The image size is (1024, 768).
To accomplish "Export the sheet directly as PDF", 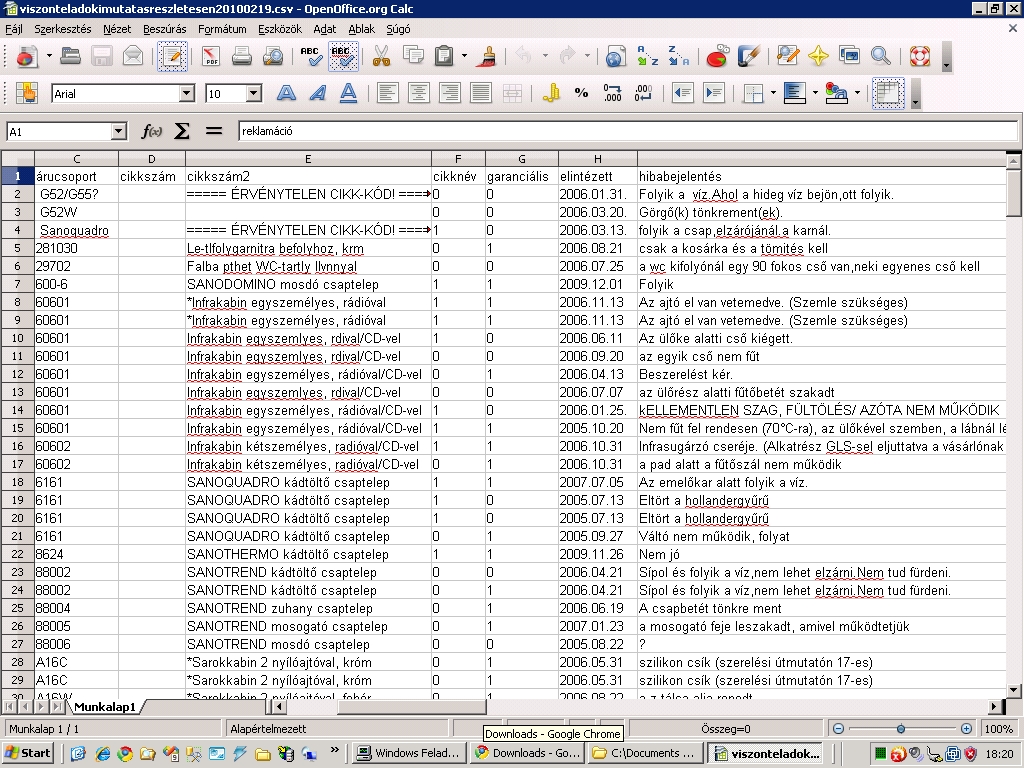I will click(x=211, y=57).
